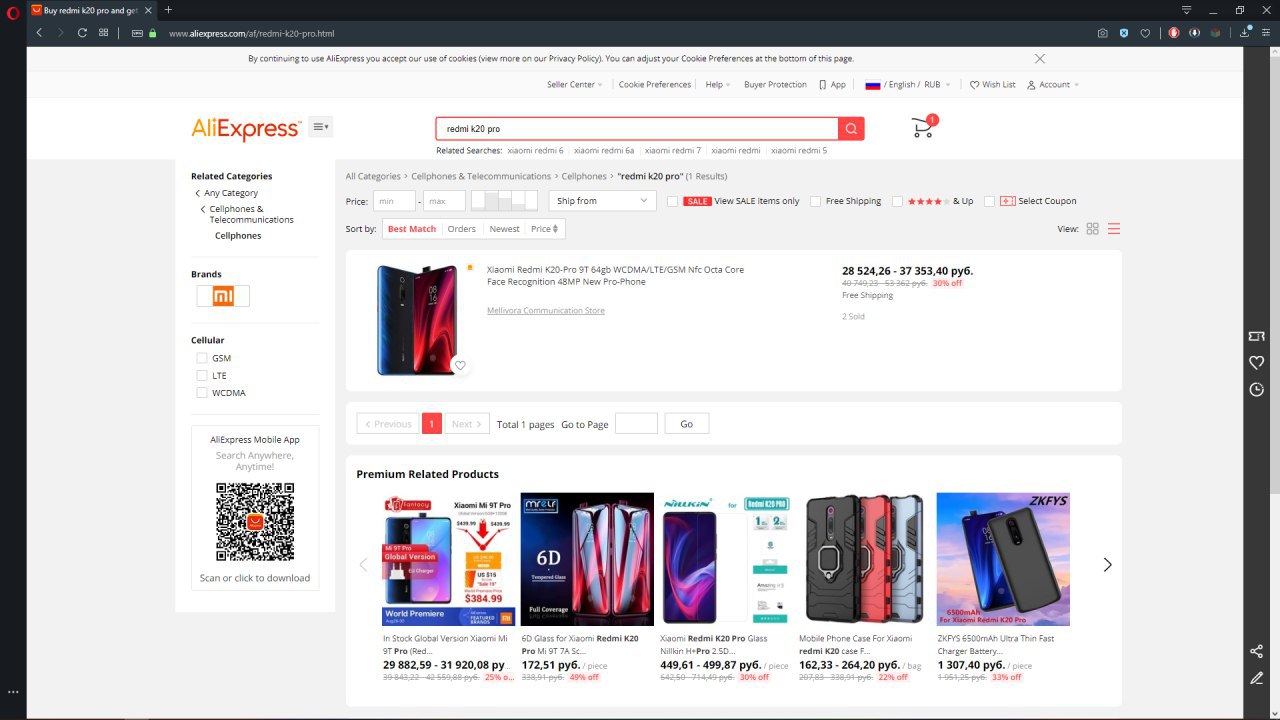Check the GSM cellular filter
The height and width of the screenshot is (720, 1280).
(x=202, y=358)
